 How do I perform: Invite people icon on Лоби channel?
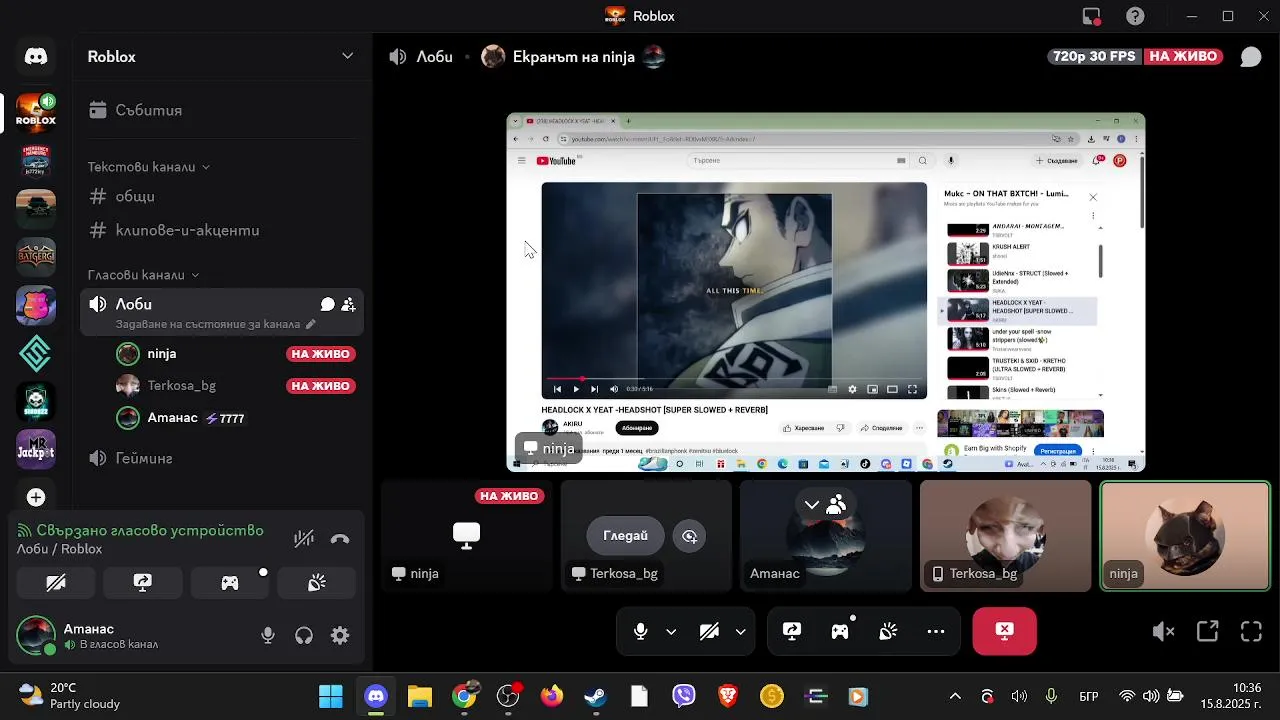pos(348,305)
